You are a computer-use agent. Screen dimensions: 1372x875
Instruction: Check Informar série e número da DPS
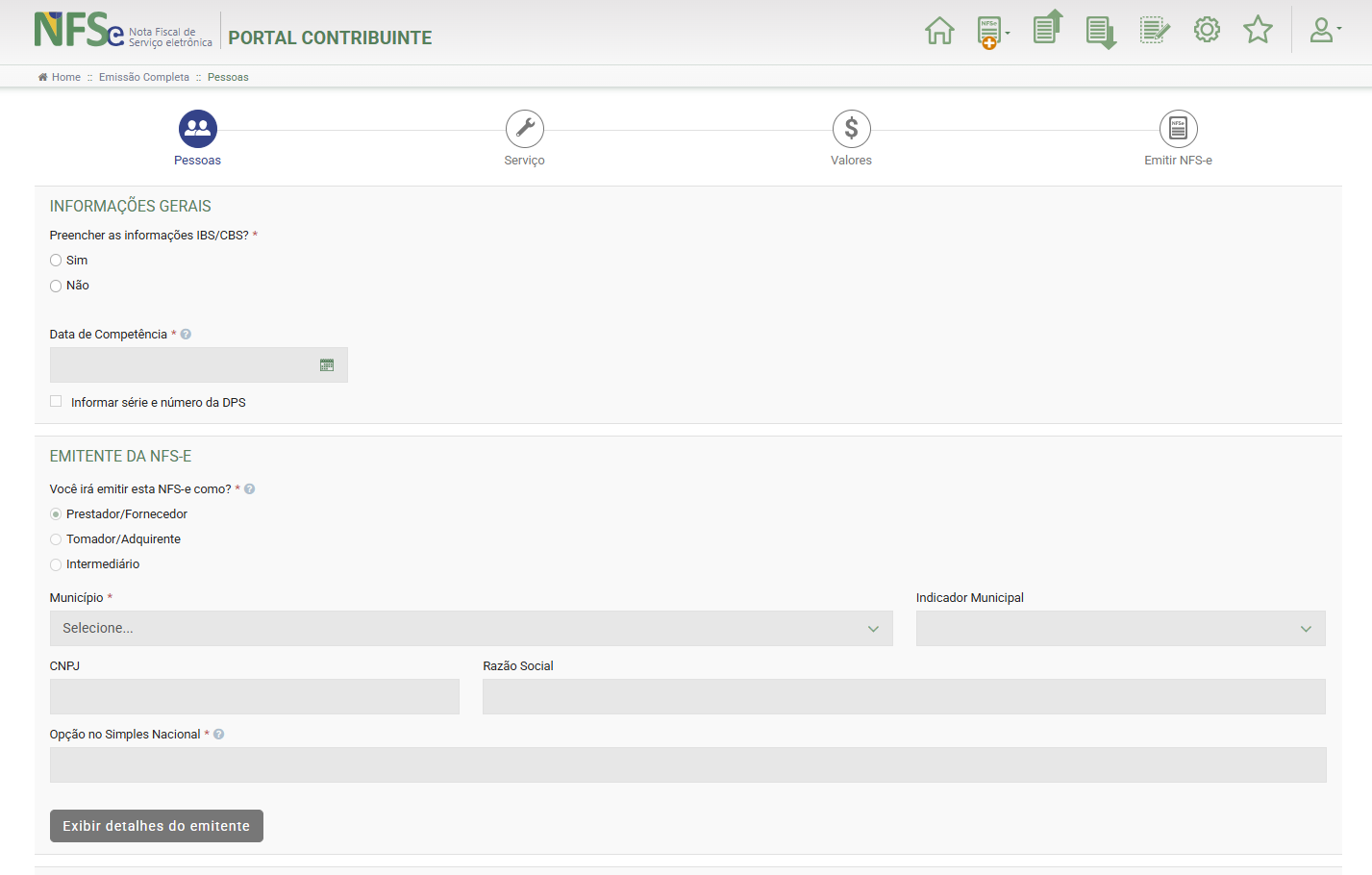[56, 402]
